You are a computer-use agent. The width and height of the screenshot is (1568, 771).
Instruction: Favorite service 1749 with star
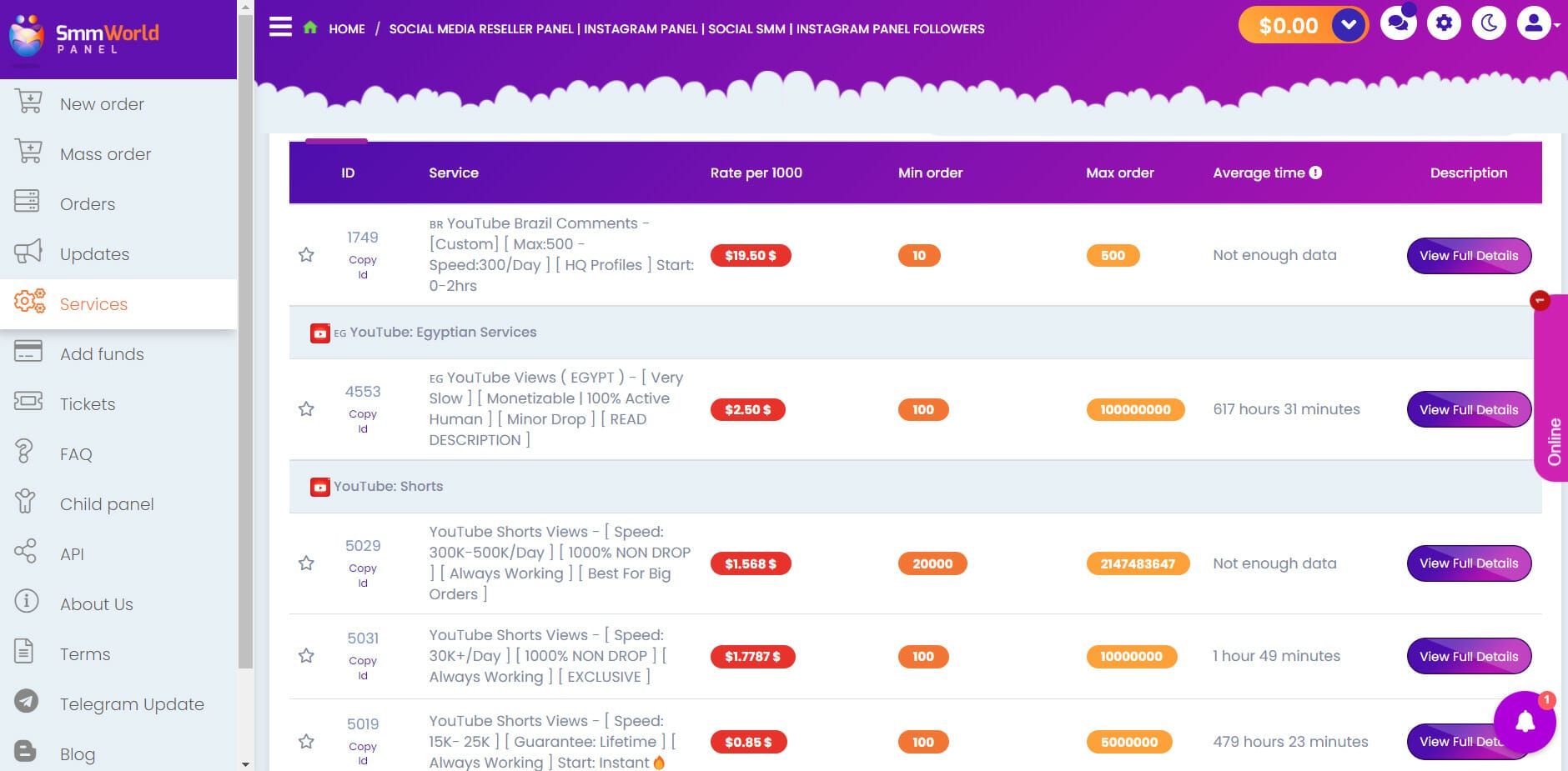pos(306,255)
